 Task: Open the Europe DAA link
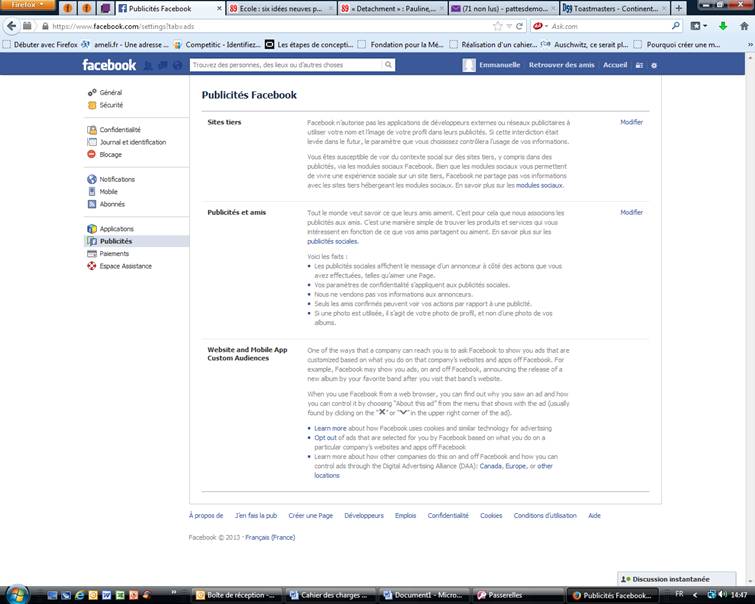pos(515,466)
